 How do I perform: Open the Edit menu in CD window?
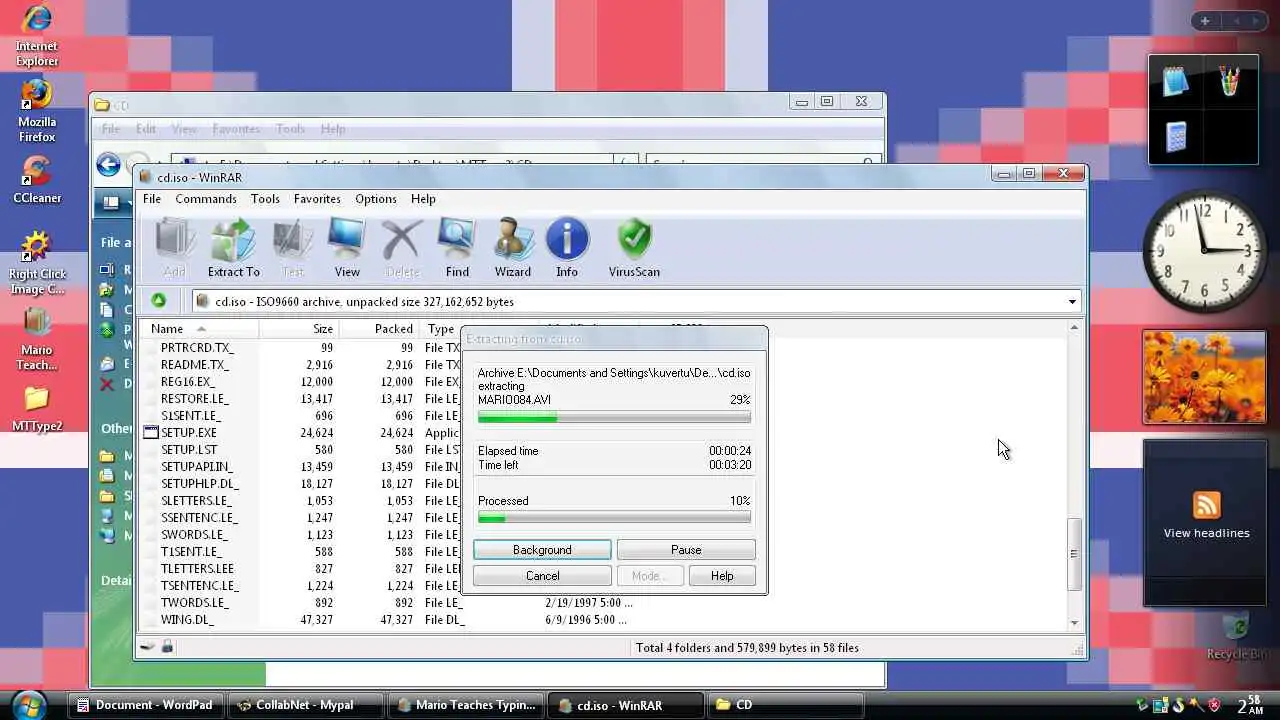(x=146, y=129)
